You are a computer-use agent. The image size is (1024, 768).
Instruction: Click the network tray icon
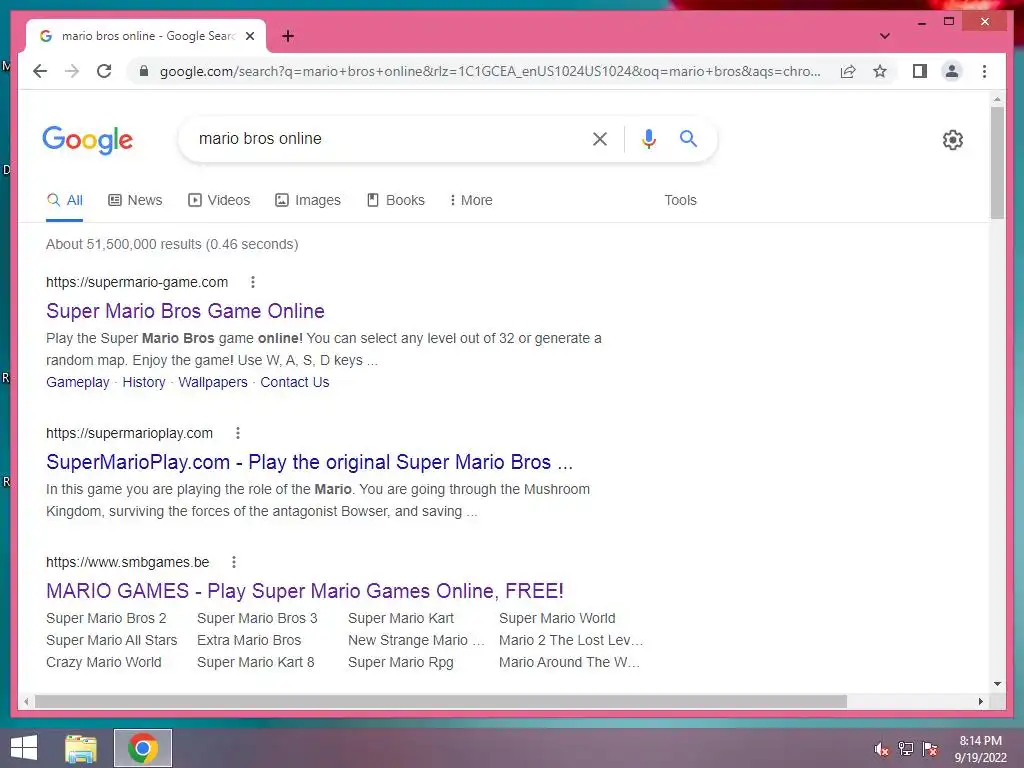tap(905, 749)
